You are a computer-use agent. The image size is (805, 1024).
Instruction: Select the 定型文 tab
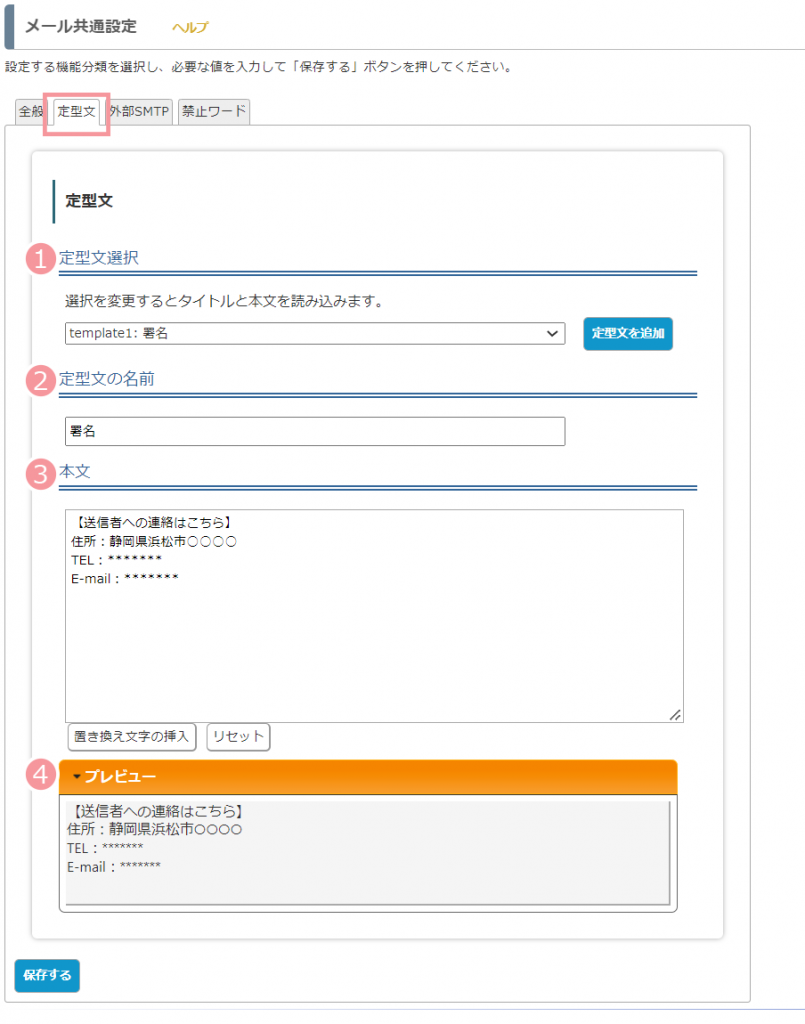(x=76, y=112)
